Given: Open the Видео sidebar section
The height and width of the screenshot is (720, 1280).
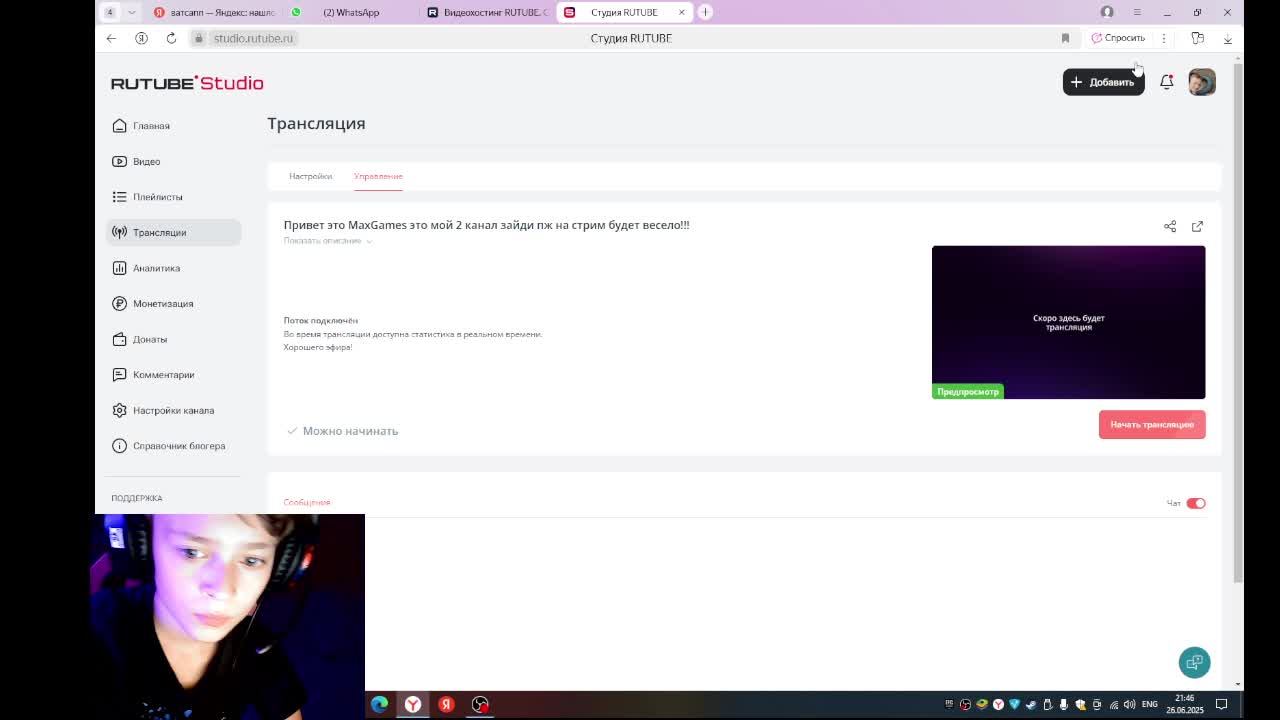Looking at the screenshot, I should pyautogui.click(x=173, y=161).
